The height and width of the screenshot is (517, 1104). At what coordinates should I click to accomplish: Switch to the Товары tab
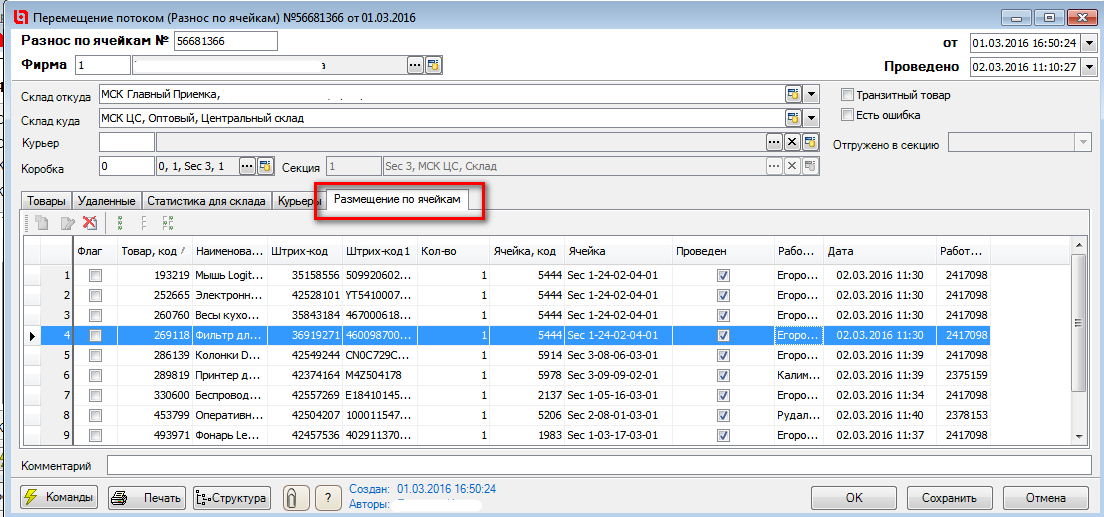(x=45, y=201)
